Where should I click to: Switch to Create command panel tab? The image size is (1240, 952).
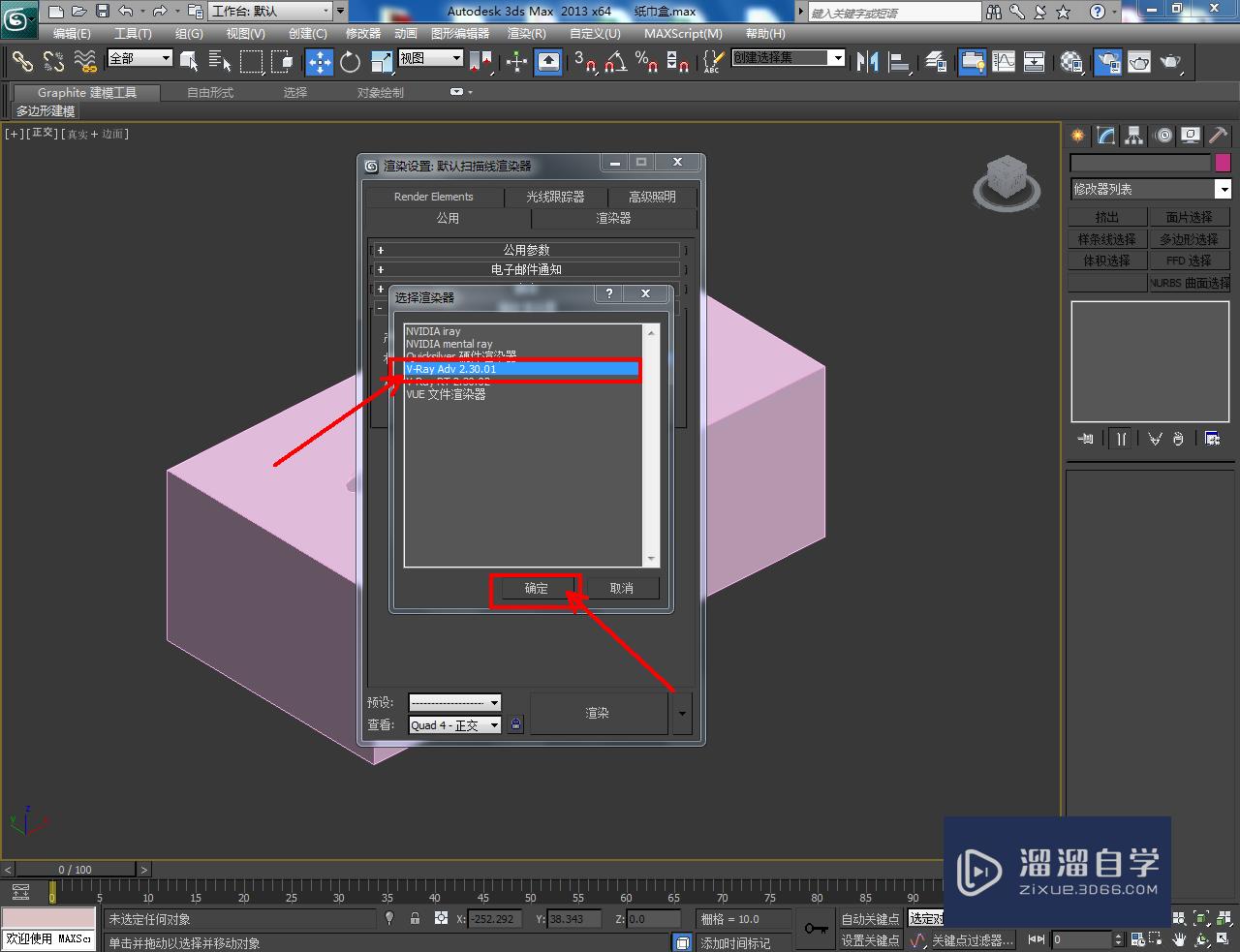point(1078,137)
